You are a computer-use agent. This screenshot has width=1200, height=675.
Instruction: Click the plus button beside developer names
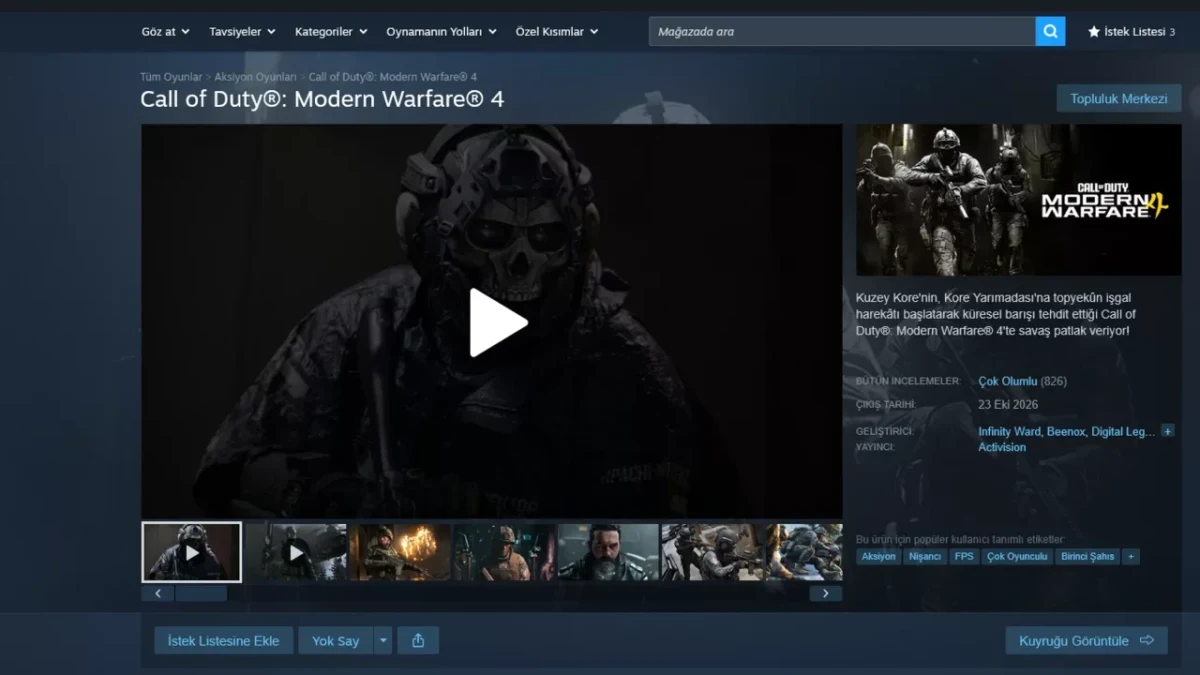[1167, 431]
